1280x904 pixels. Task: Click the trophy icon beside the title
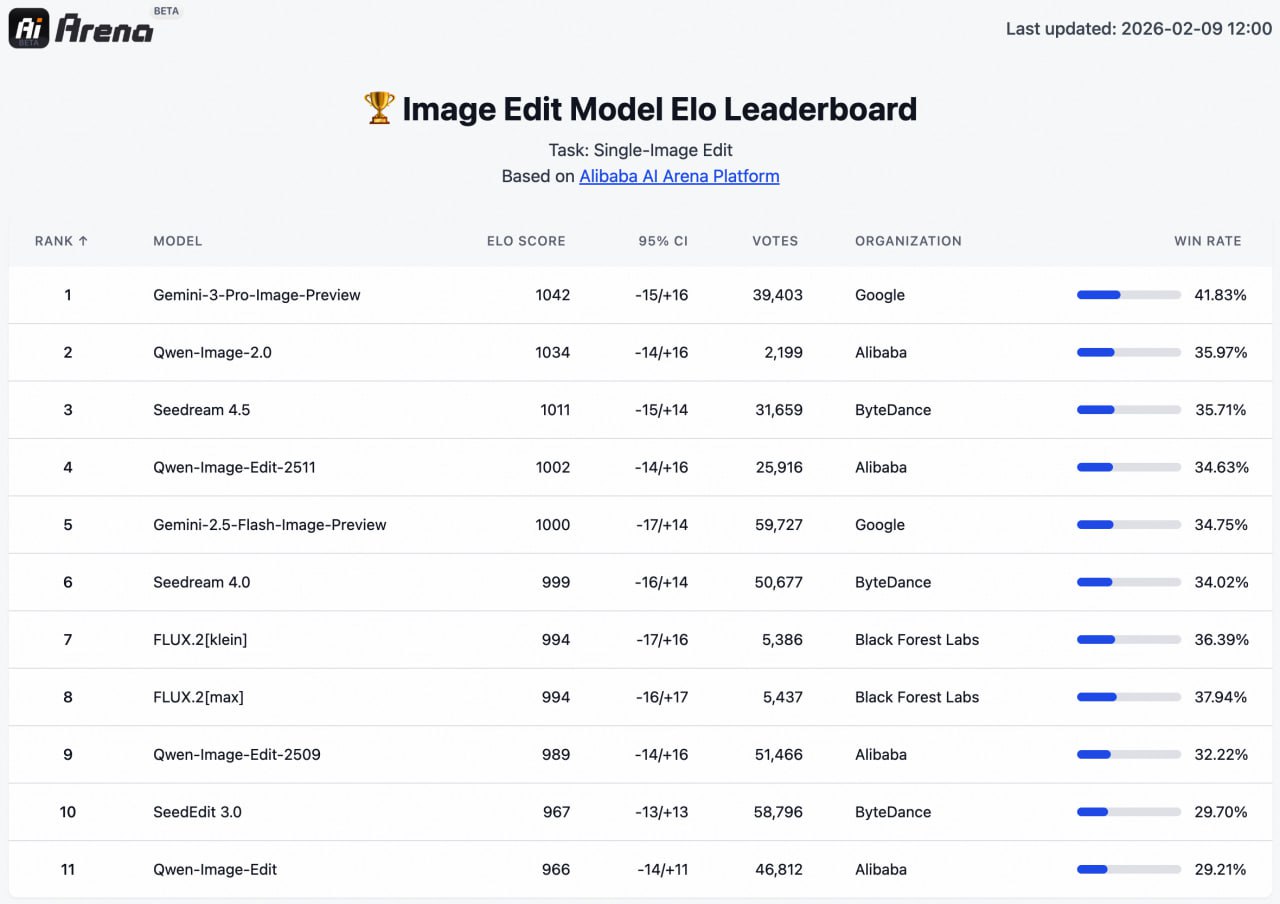379,108
